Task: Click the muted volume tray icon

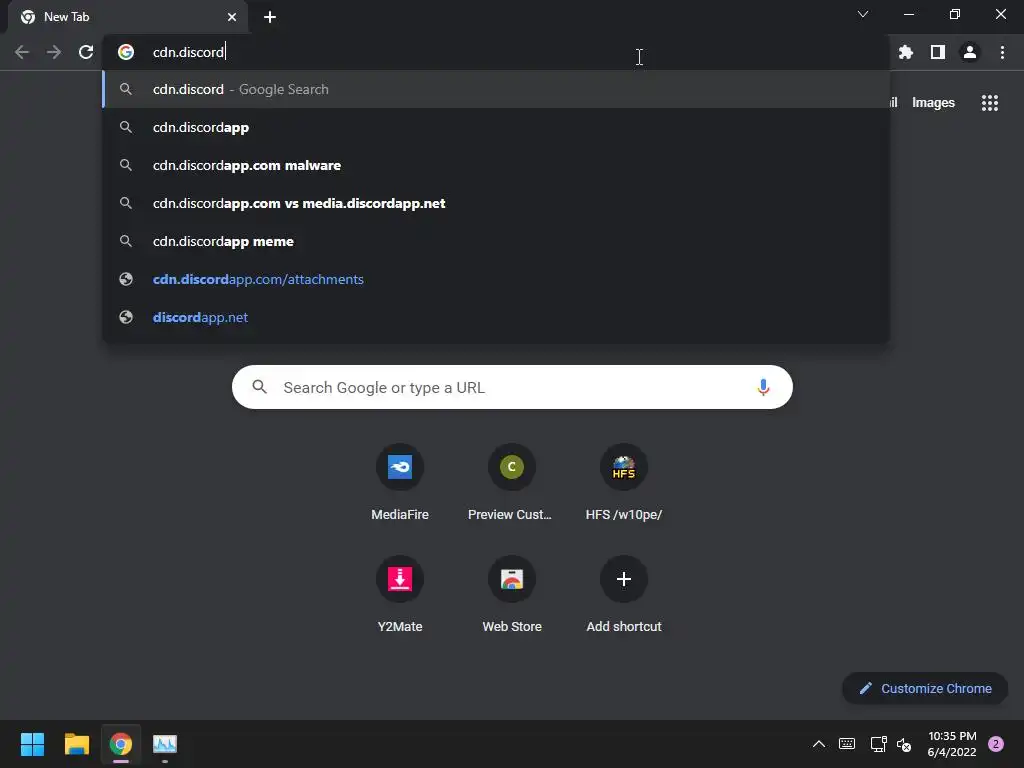Action: (904, 744)
